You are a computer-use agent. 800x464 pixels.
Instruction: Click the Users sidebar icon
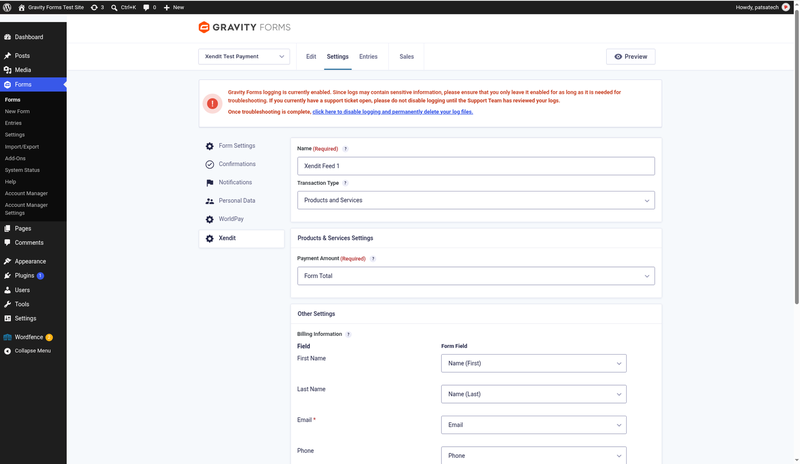8,289
